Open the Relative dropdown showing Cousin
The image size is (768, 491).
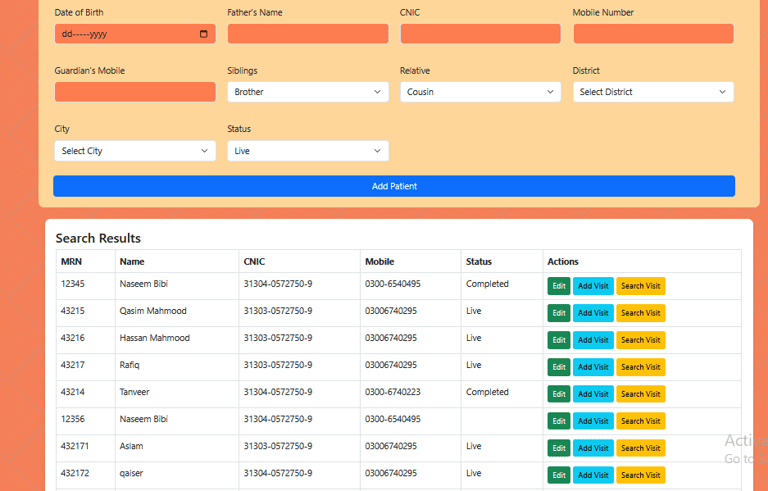[480, 92]
